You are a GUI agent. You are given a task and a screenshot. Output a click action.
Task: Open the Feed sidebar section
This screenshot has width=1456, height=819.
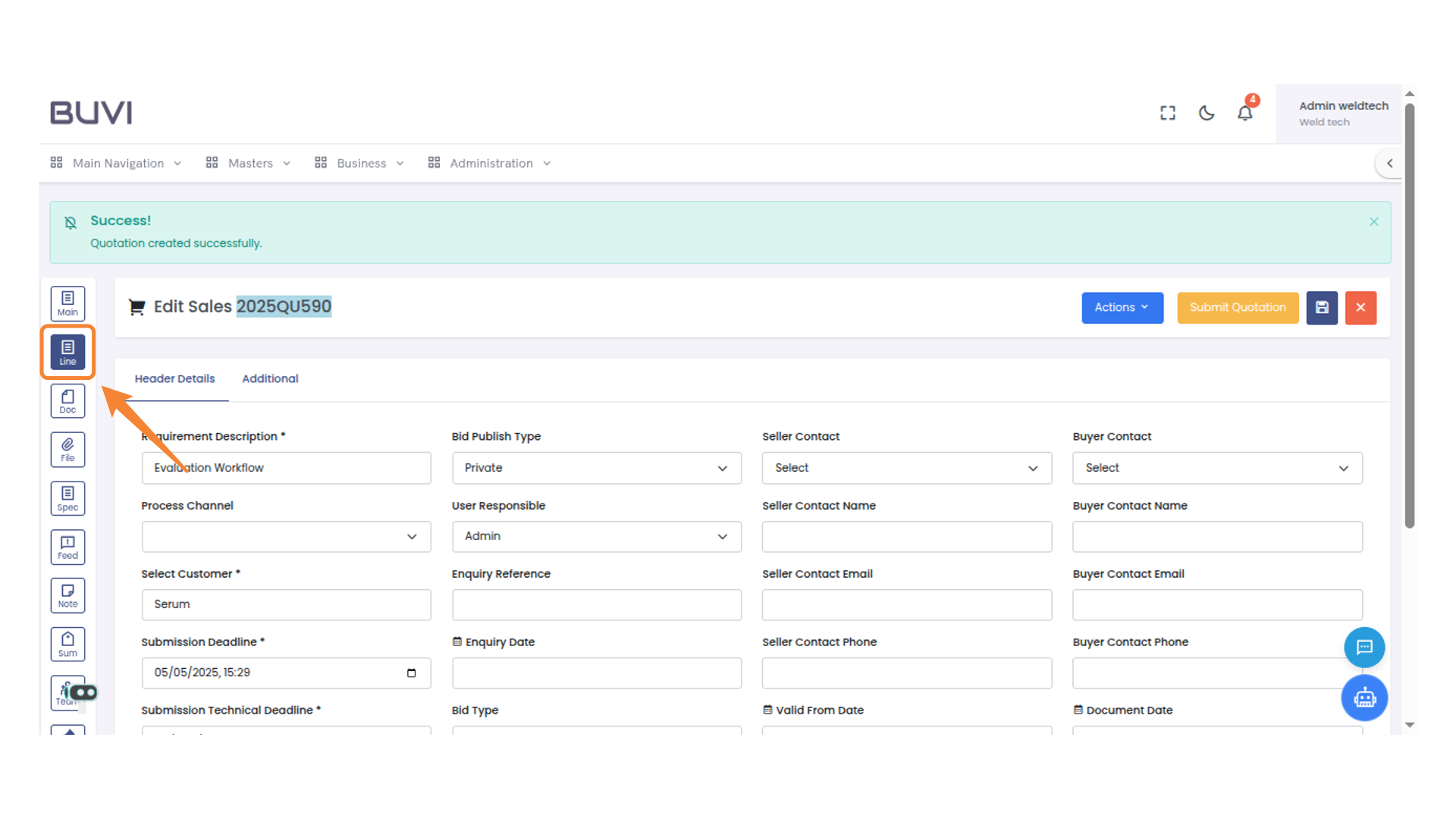[x=67, y=547]
